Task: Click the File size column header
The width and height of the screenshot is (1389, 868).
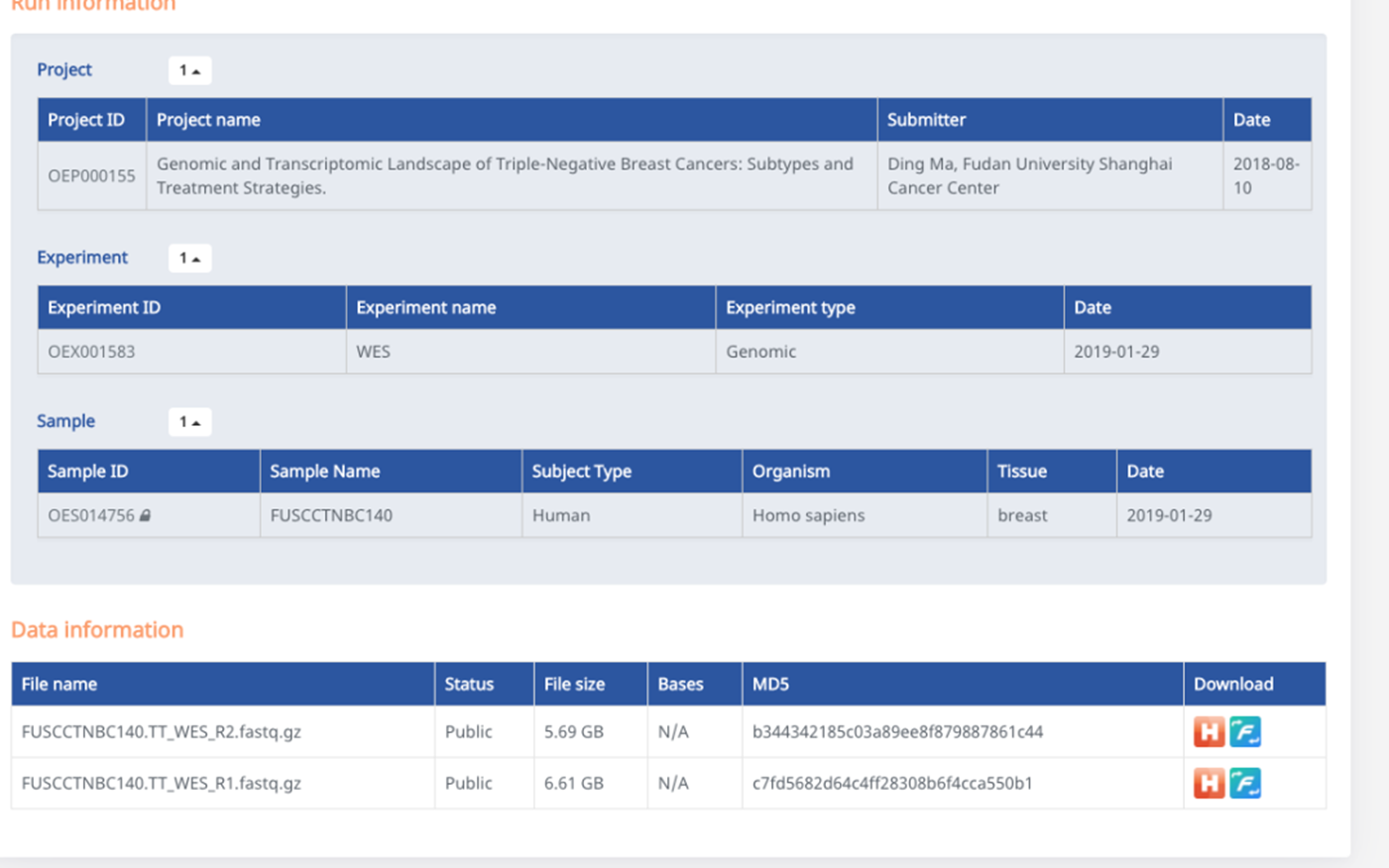Action: 590,684
